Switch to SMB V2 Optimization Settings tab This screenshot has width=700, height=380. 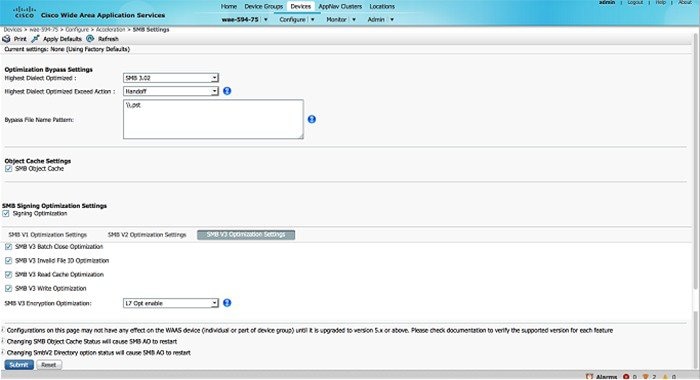pyautogui.click(x=147, y=235)
